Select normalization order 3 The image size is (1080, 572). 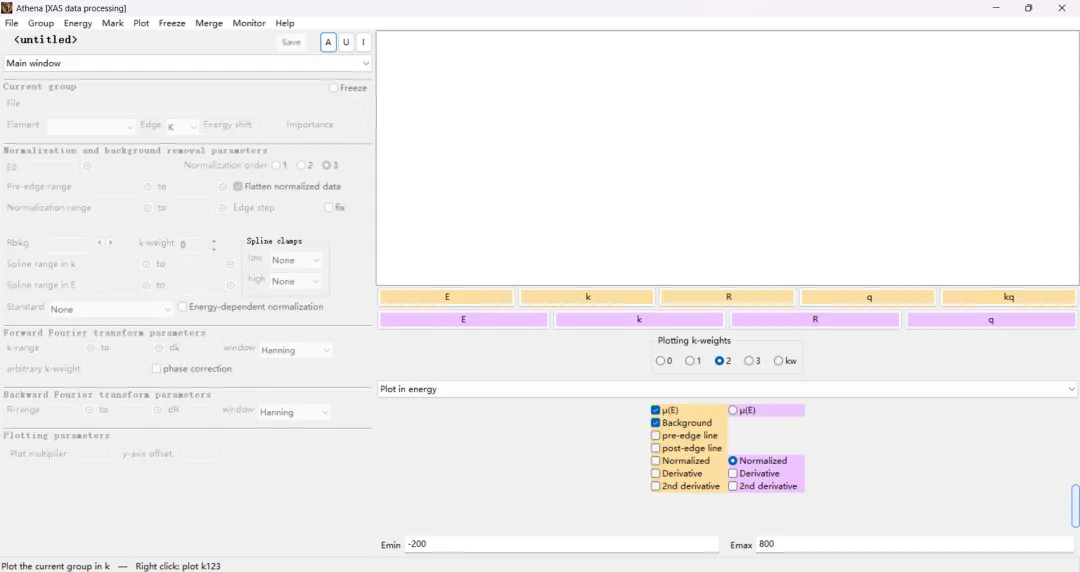pos(326,165)
